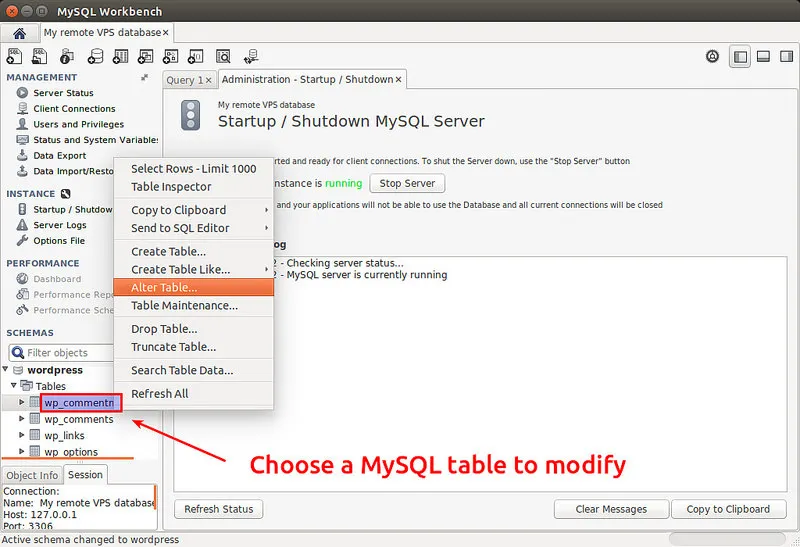Choose Alter Table... from context menu
This screenshot has height=547, width=800.
click(x=193, y=287)
